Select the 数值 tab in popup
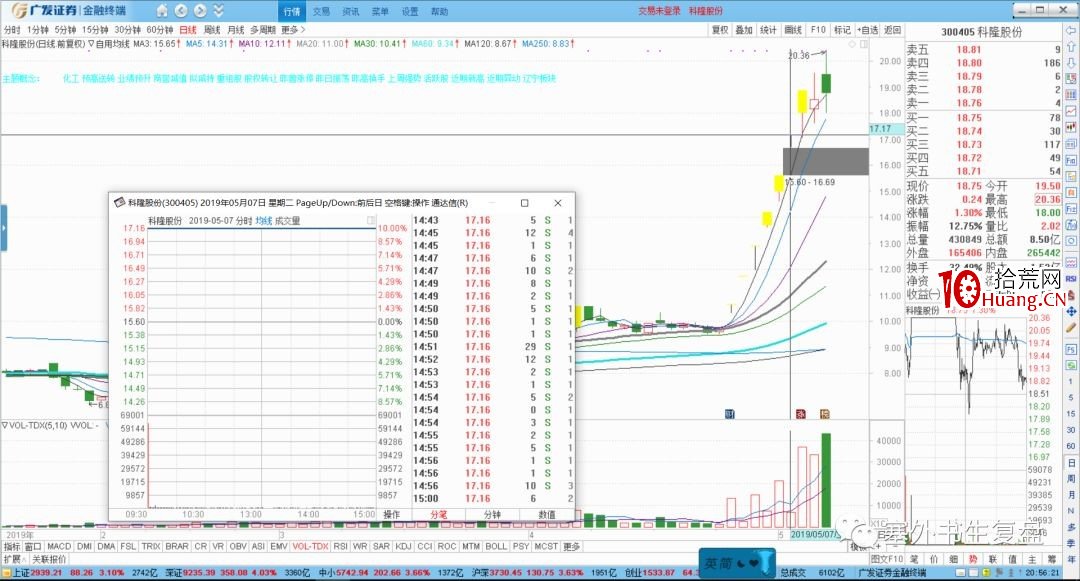 547,514
